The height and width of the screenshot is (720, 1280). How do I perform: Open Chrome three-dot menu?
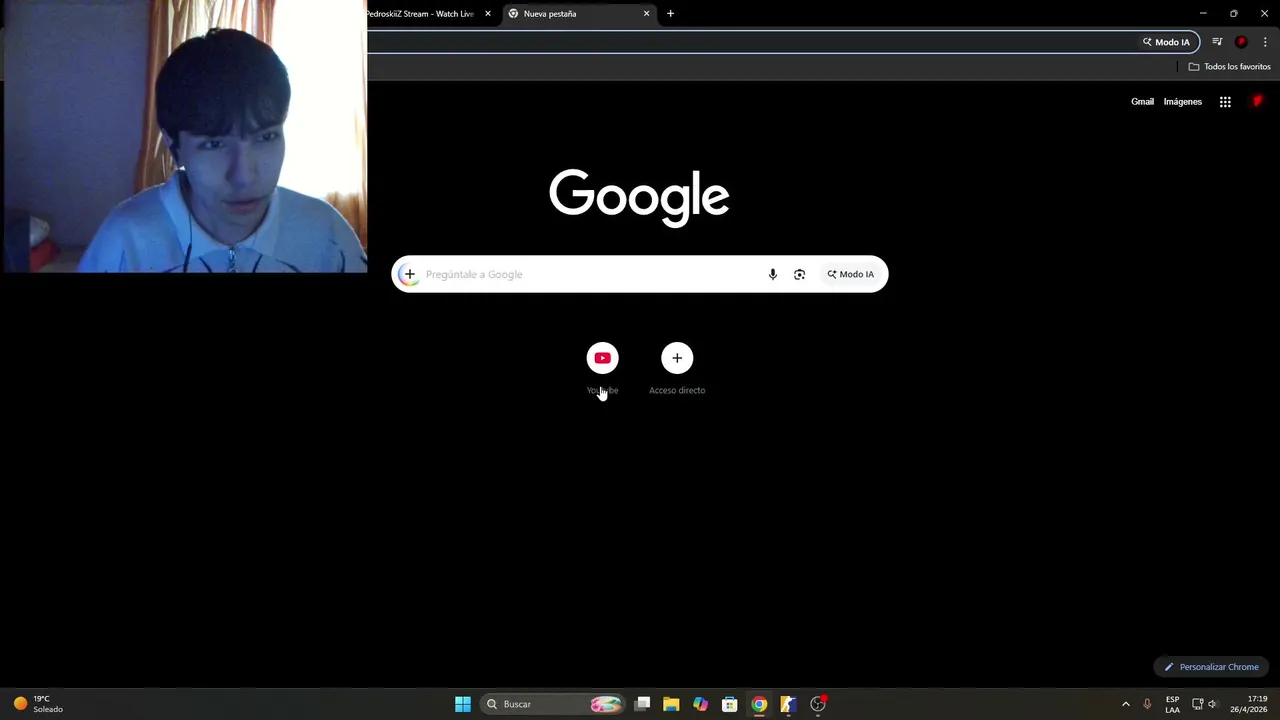[x=1265, y=42]
